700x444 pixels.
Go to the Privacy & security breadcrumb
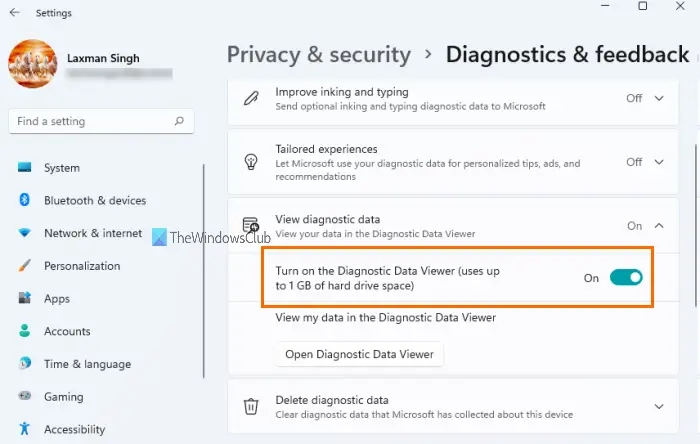click(x=319, y=55)
